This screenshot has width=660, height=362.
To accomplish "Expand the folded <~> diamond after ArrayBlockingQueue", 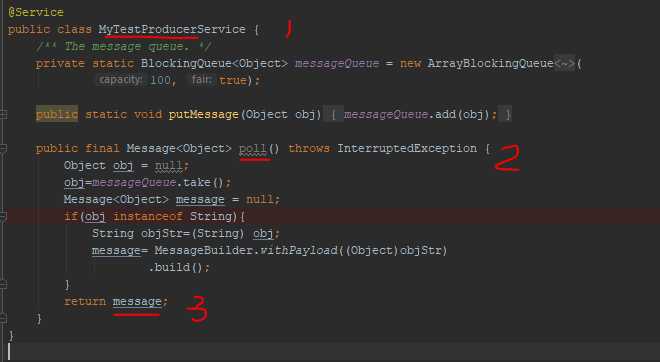I will tap(564, 64).
